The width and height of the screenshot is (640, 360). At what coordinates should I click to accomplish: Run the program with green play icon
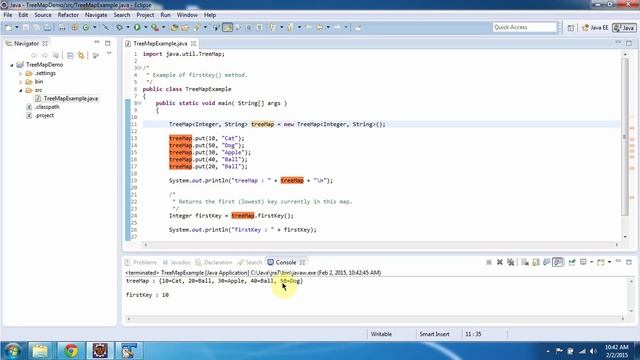(x=137, y=27)
